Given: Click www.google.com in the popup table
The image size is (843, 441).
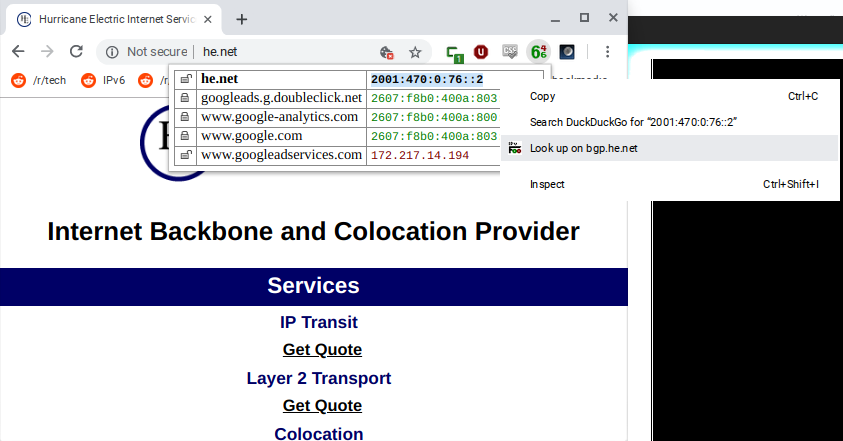Looking at the screenshot, I should 252,136.
